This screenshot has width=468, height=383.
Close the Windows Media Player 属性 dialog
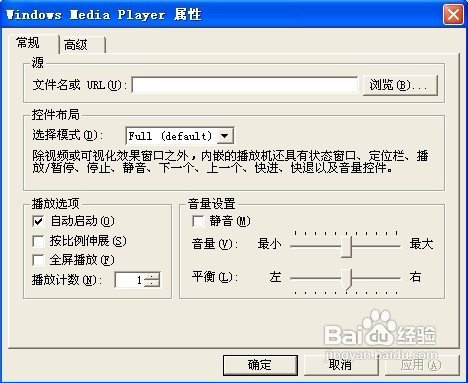pyautogui.click(x=453, y=15)
